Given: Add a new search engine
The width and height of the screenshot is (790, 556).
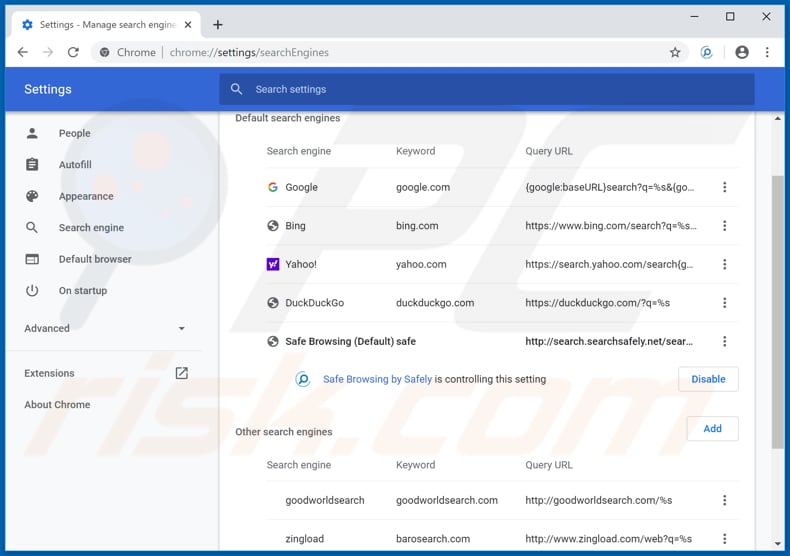Looking at the screenshot, I should 712,429.
